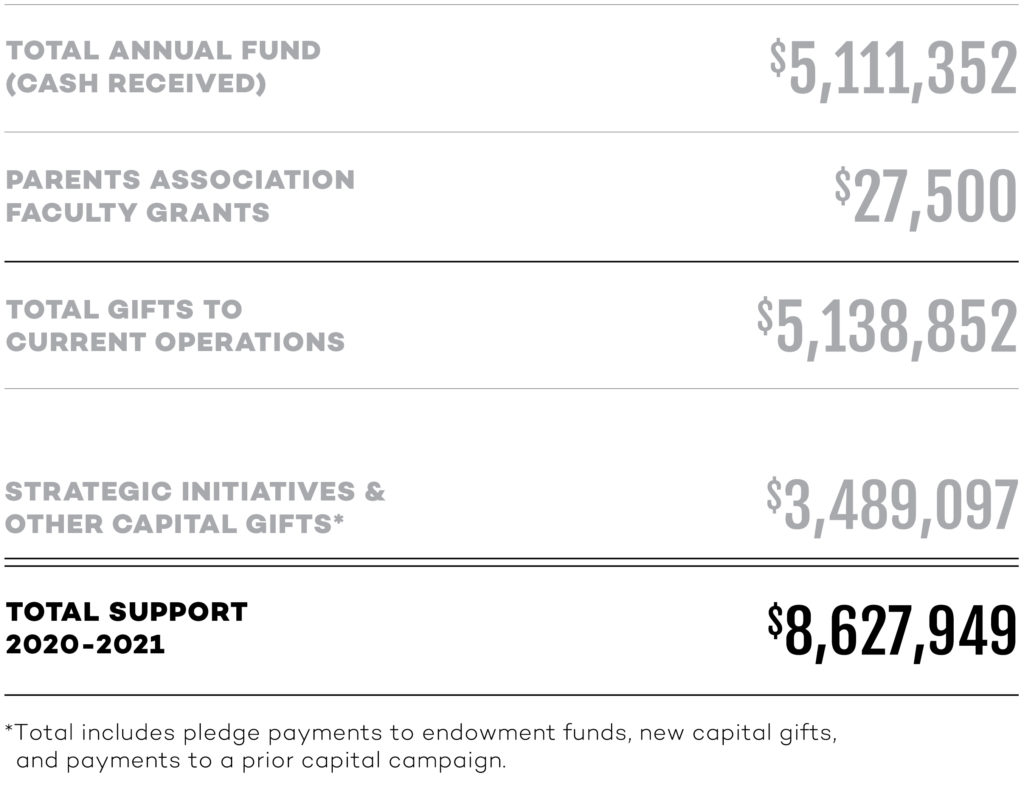Select the 2020-2021 year text
This screenshot has width=1024, height=788.
tap(85, 645)
